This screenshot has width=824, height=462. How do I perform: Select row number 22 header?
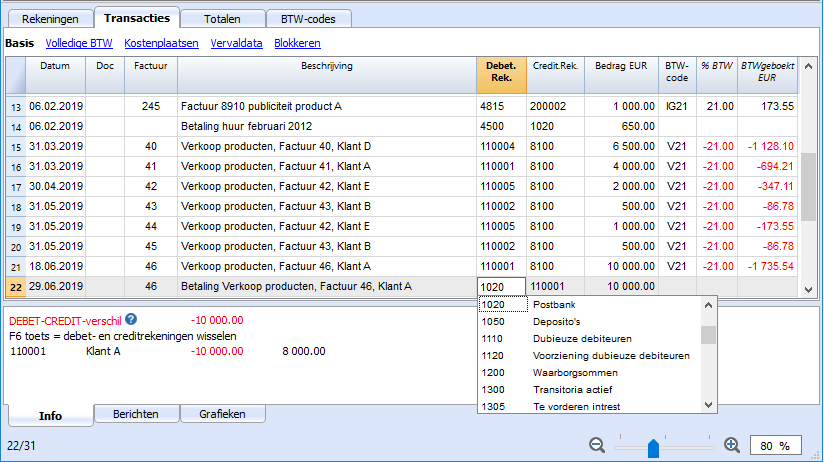click(16, 287)
